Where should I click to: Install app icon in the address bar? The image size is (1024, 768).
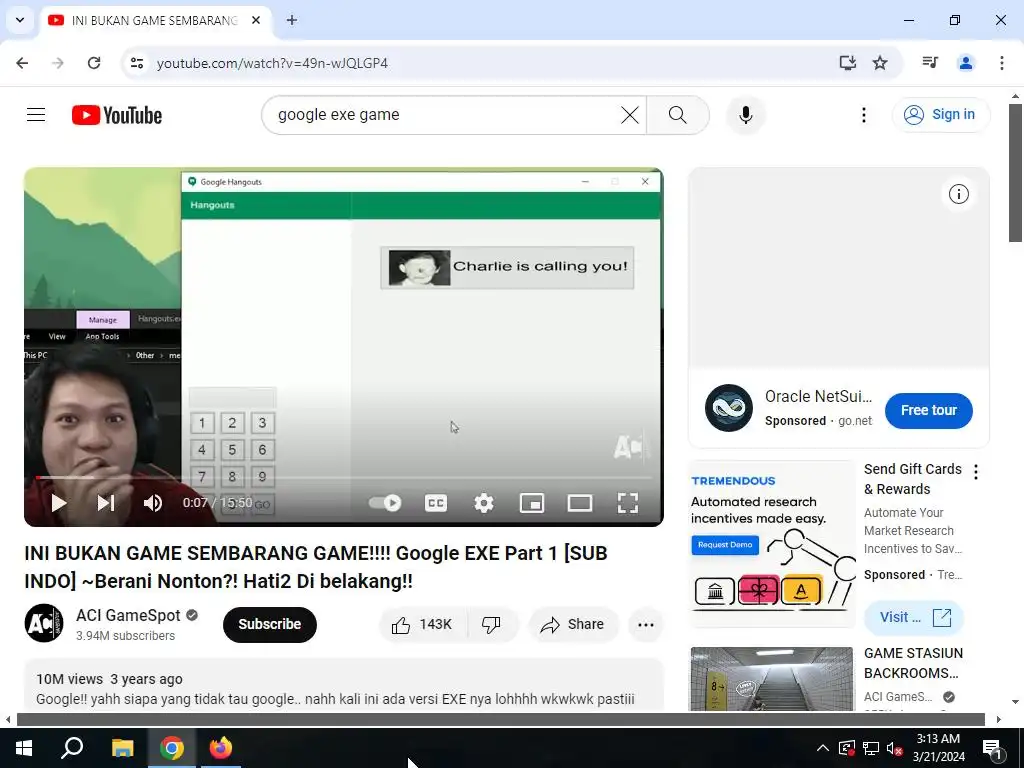point(847,63)
